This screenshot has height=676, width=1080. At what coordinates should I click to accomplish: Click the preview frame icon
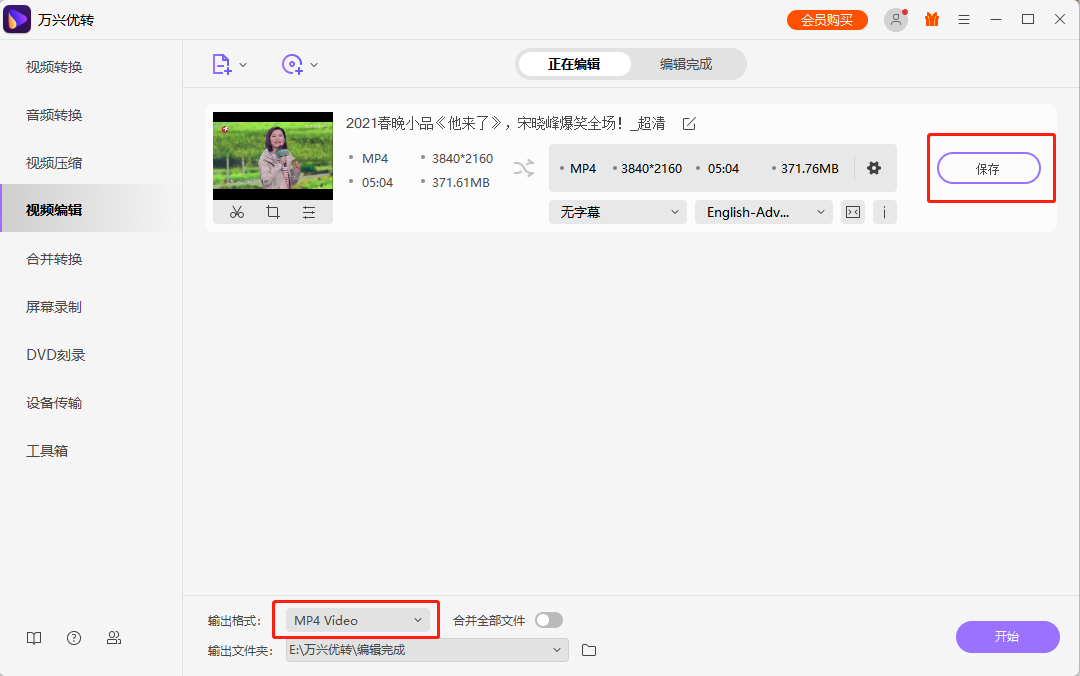pyautogui.click(x=853, y=212)
